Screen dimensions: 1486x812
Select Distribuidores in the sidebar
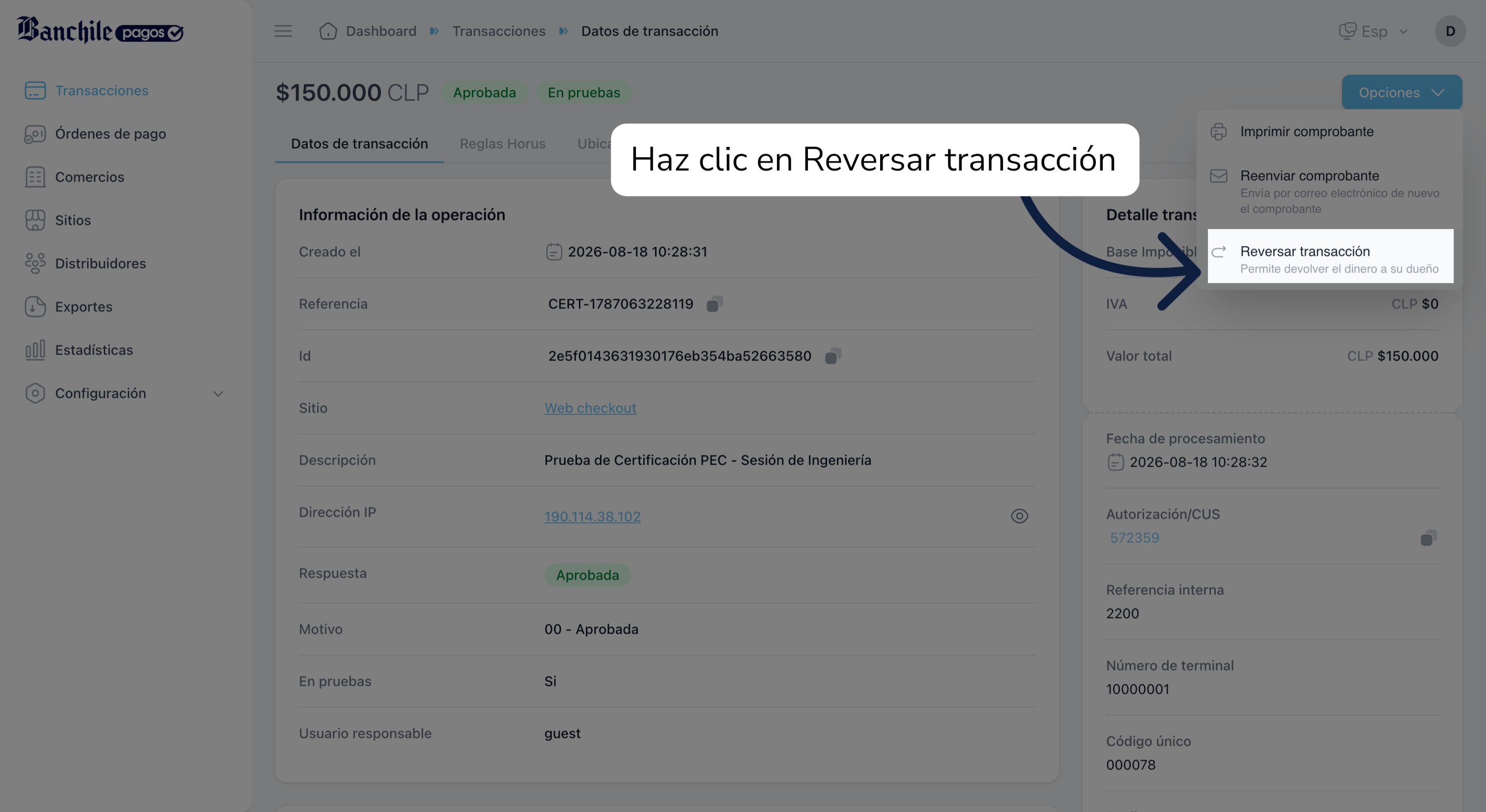point(86,264)
